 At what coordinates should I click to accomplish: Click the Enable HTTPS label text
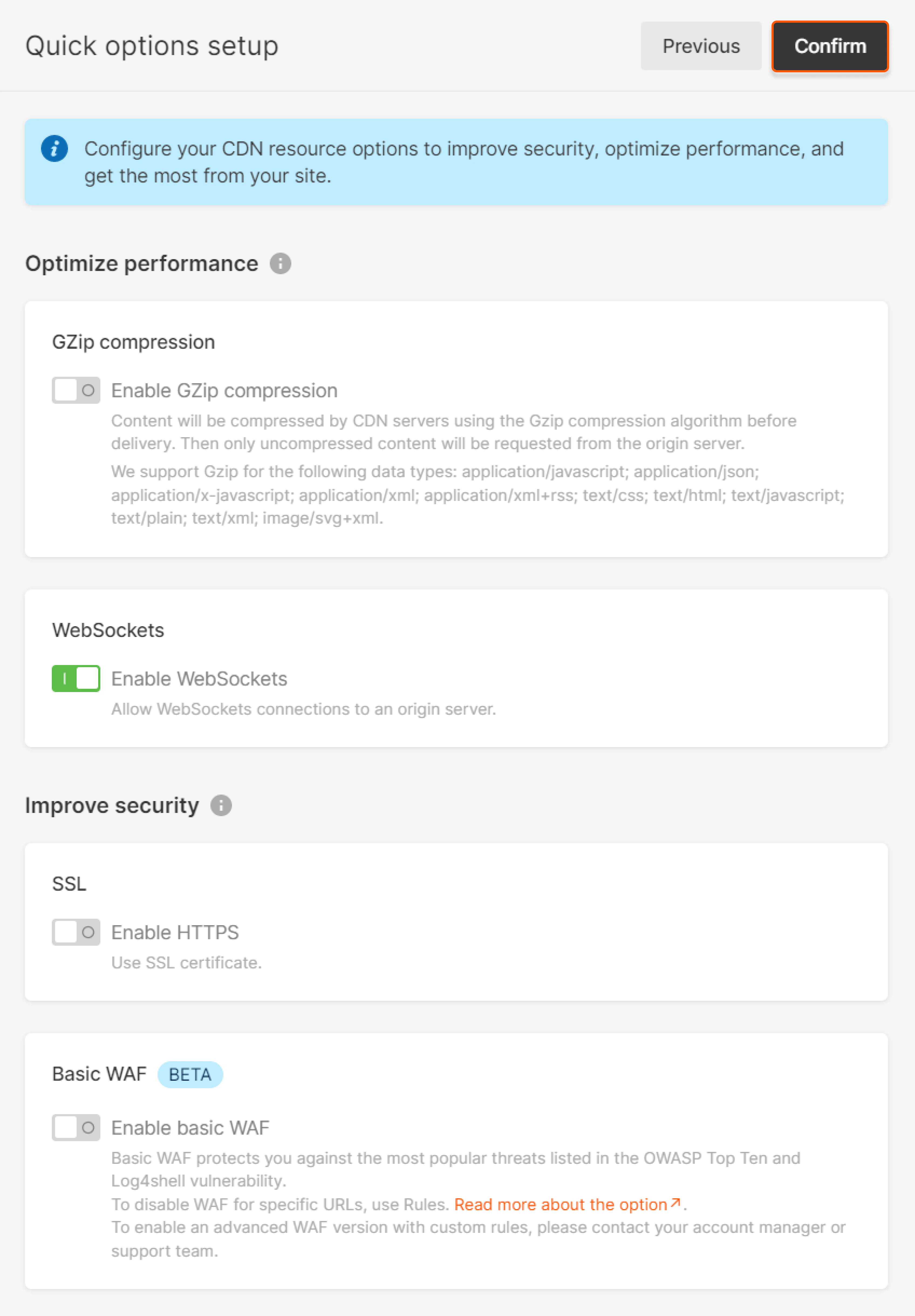(x=175, y=932)
